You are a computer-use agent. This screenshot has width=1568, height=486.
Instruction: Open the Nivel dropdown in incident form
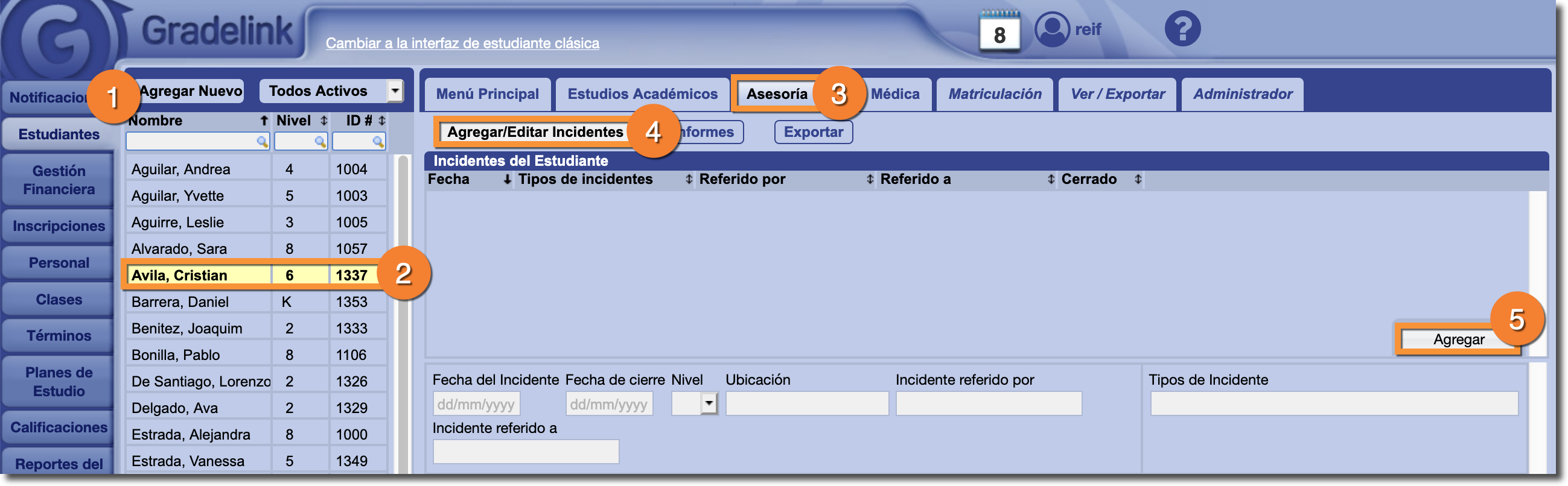coord(709,403)
